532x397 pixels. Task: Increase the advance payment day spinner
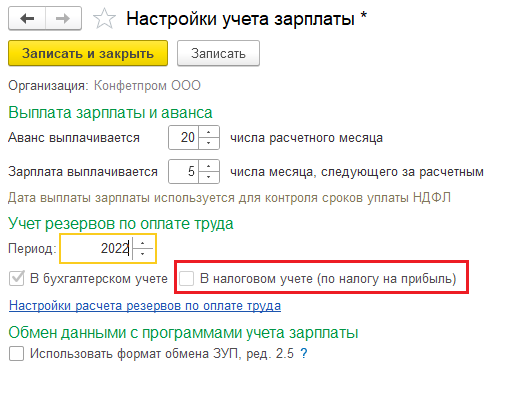[209, 132]
